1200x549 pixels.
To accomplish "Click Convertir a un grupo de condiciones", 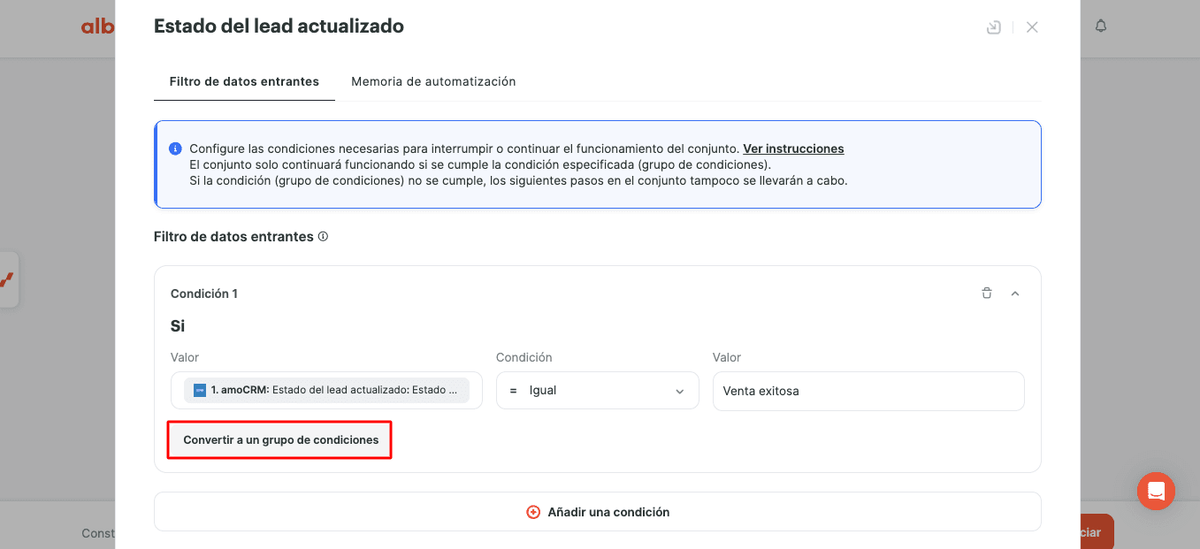I will coord(280,440).
